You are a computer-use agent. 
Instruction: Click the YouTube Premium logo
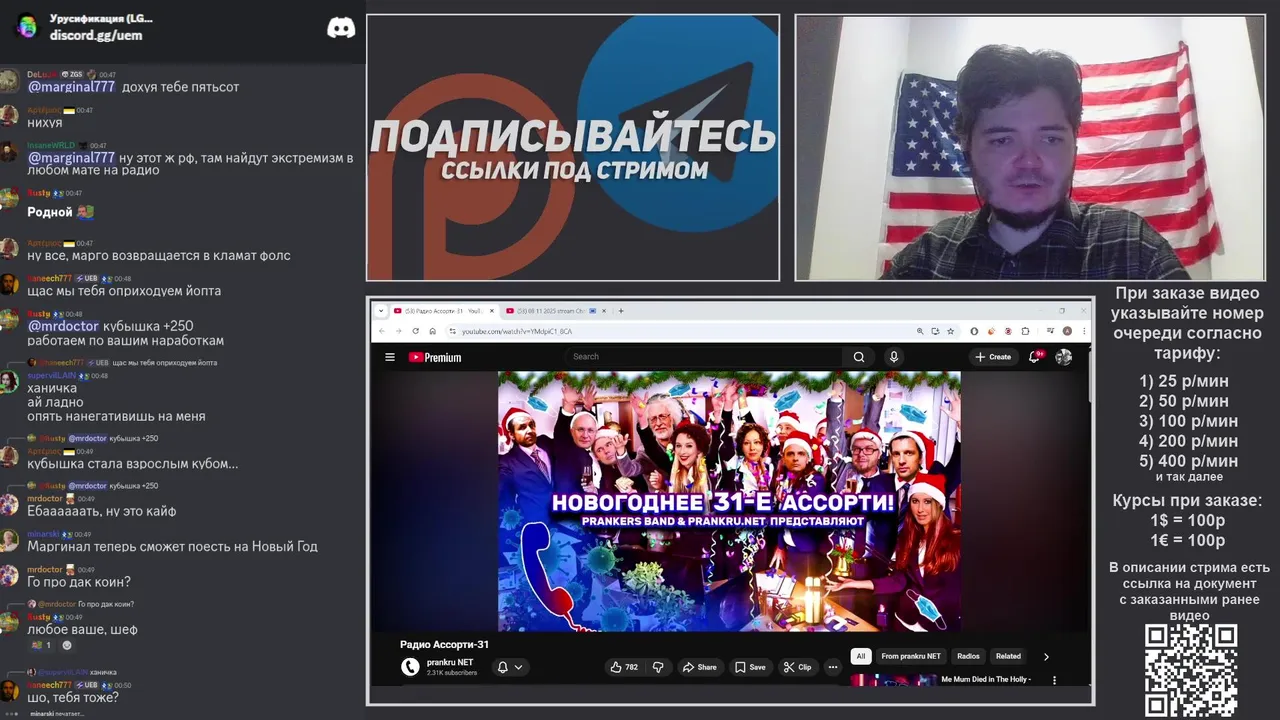435,357
